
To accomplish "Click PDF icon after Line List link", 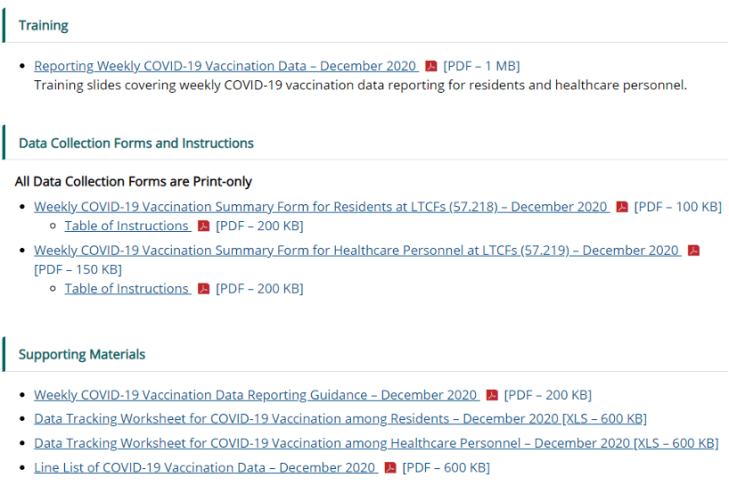I will (x=391, y=468).
